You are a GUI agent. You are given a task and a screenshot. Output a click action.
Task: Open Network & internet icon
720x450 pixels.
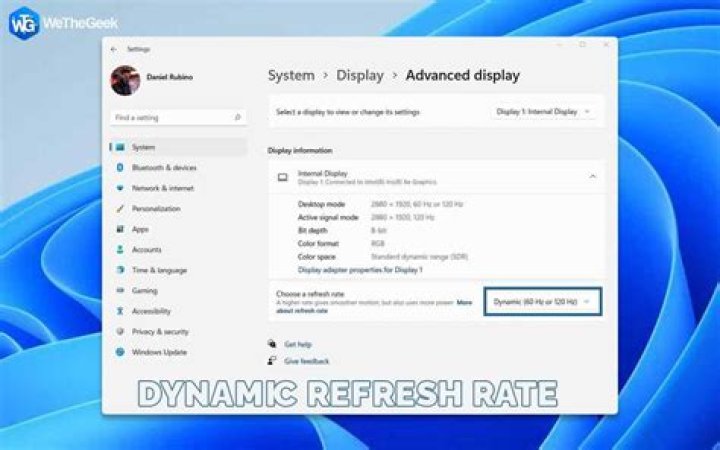click(120, 188)
